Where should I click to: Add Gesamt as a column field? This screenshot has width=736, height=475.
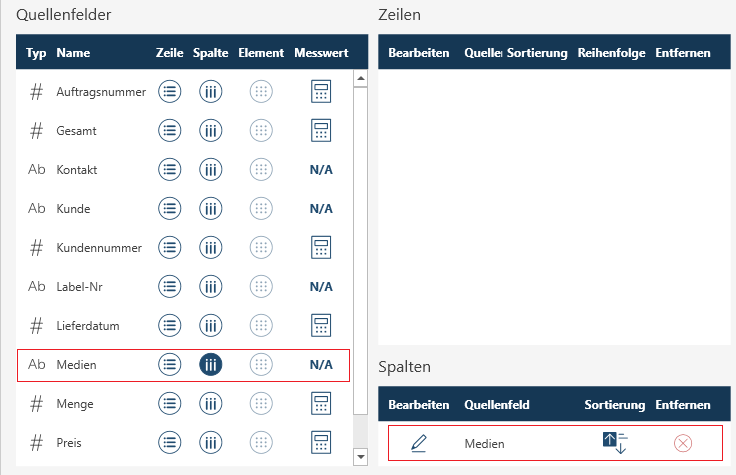coord(211,131)
